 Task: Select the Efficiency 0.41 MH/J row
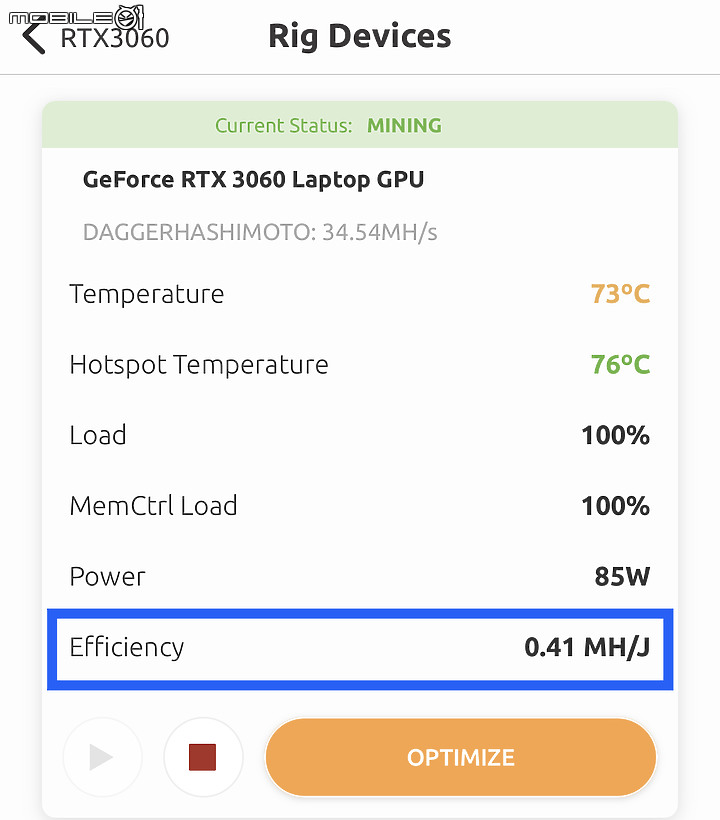point(360,648)
